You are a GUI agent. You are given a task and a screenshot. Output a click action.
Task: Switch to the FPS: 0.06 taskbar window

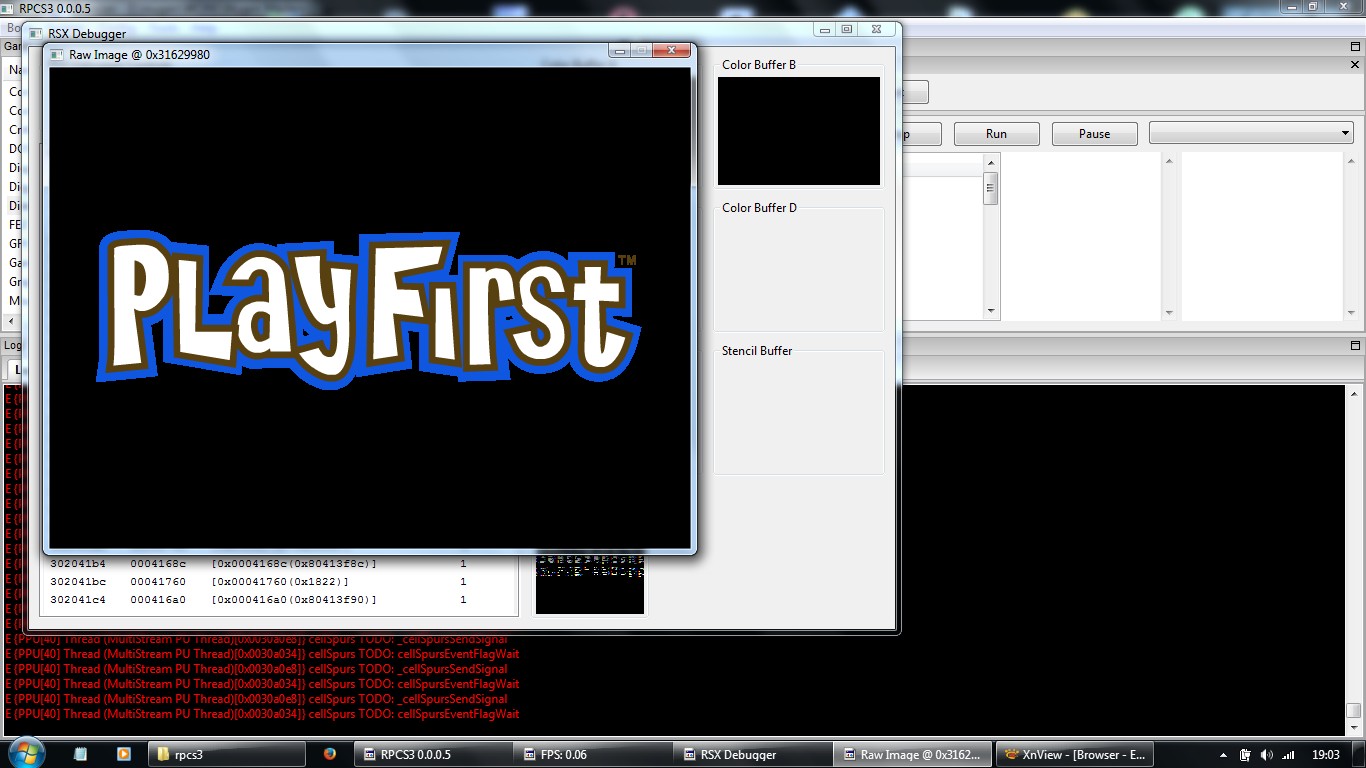pos(592,754)
